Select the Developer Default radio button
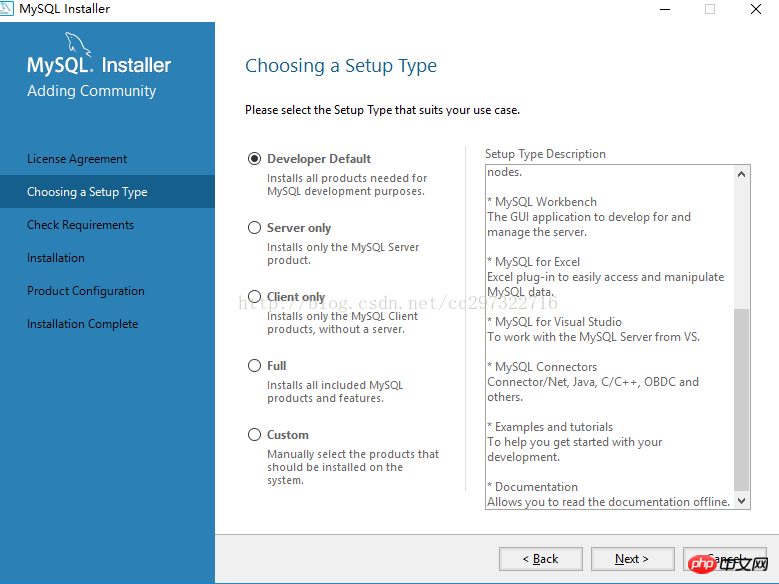Viewport: 779px width, 584px height. click(x=254, y=159)
